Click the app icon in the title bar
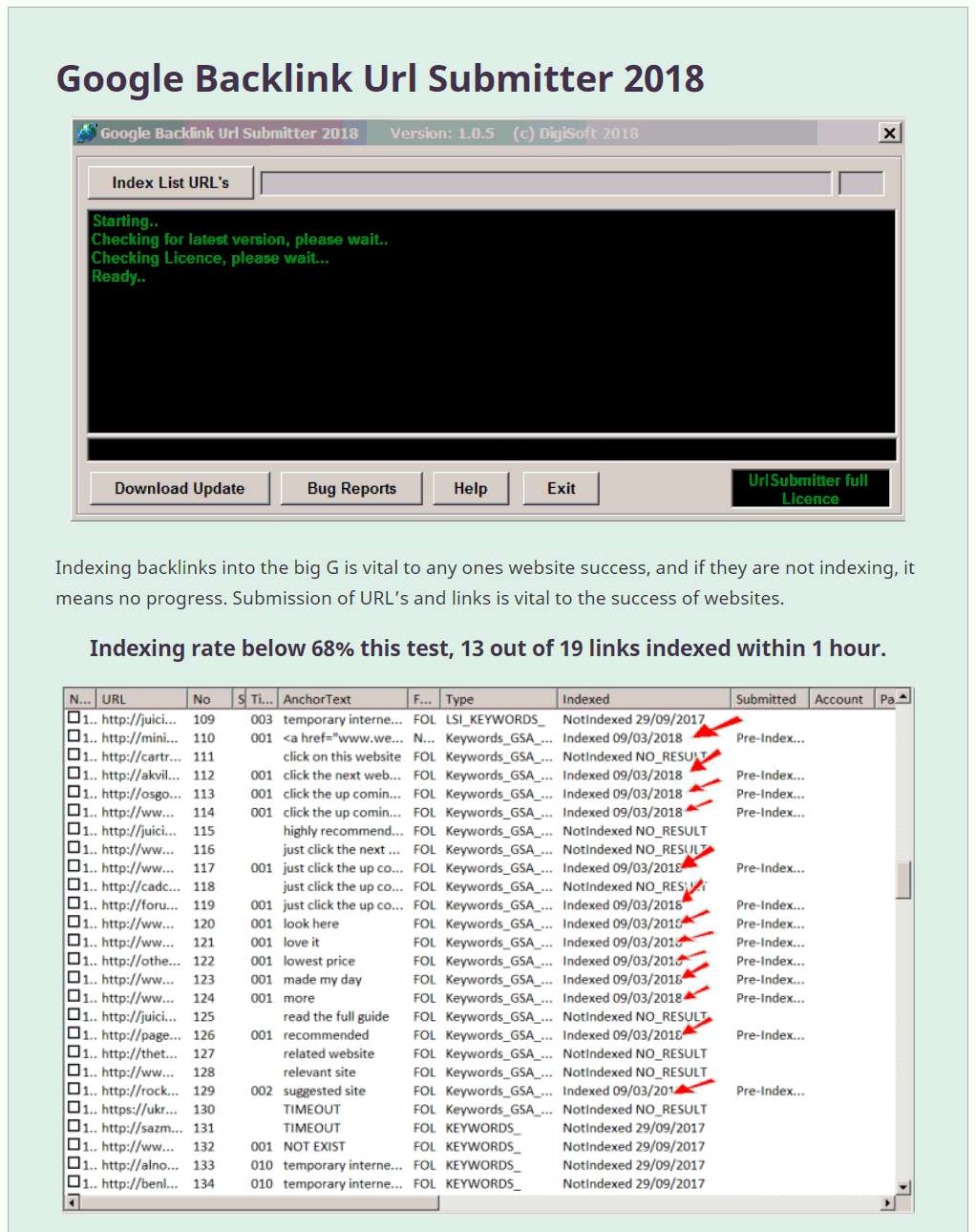The image size is (976, 1232). click(x=88, y=133)
